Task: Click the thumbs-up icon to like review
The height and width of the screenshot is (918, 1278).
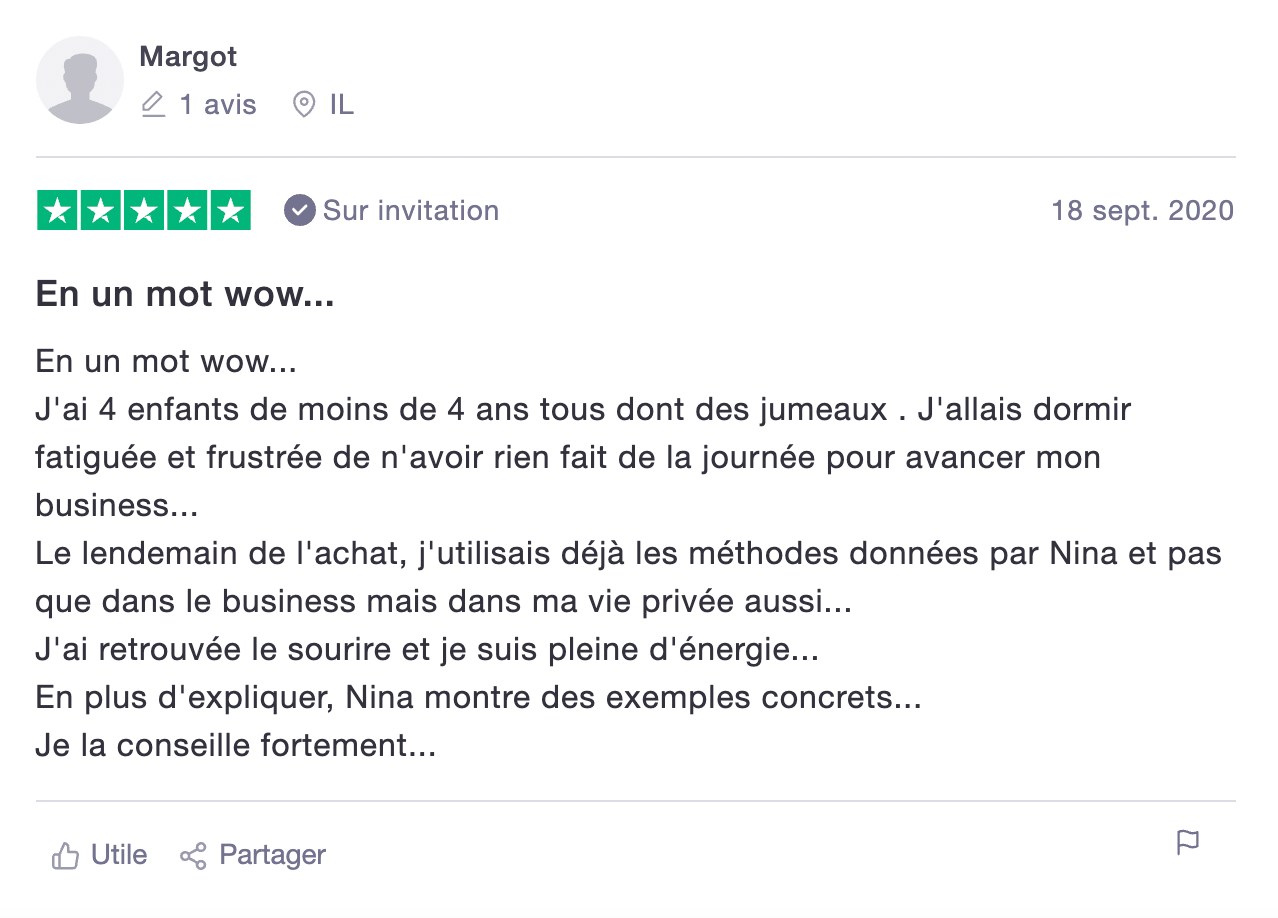Action: [66, 856]
